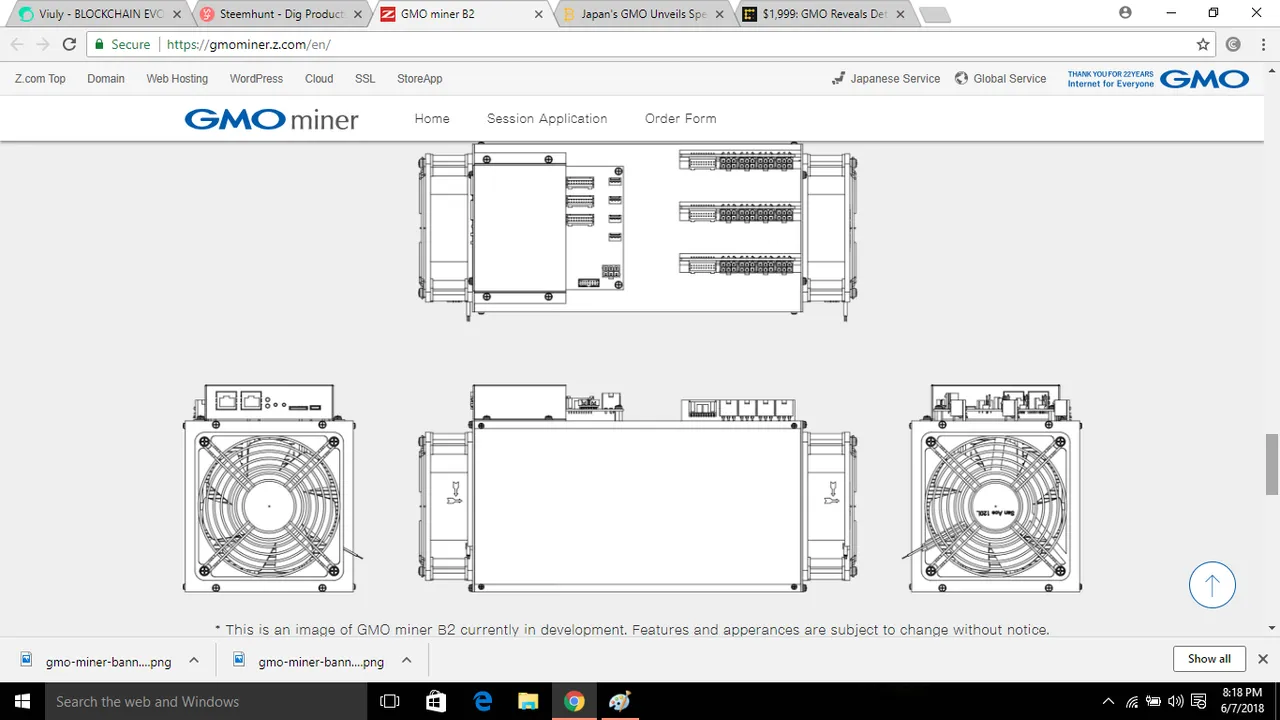
Task: Open the Order Form menu item
Action: pos(680,118)
